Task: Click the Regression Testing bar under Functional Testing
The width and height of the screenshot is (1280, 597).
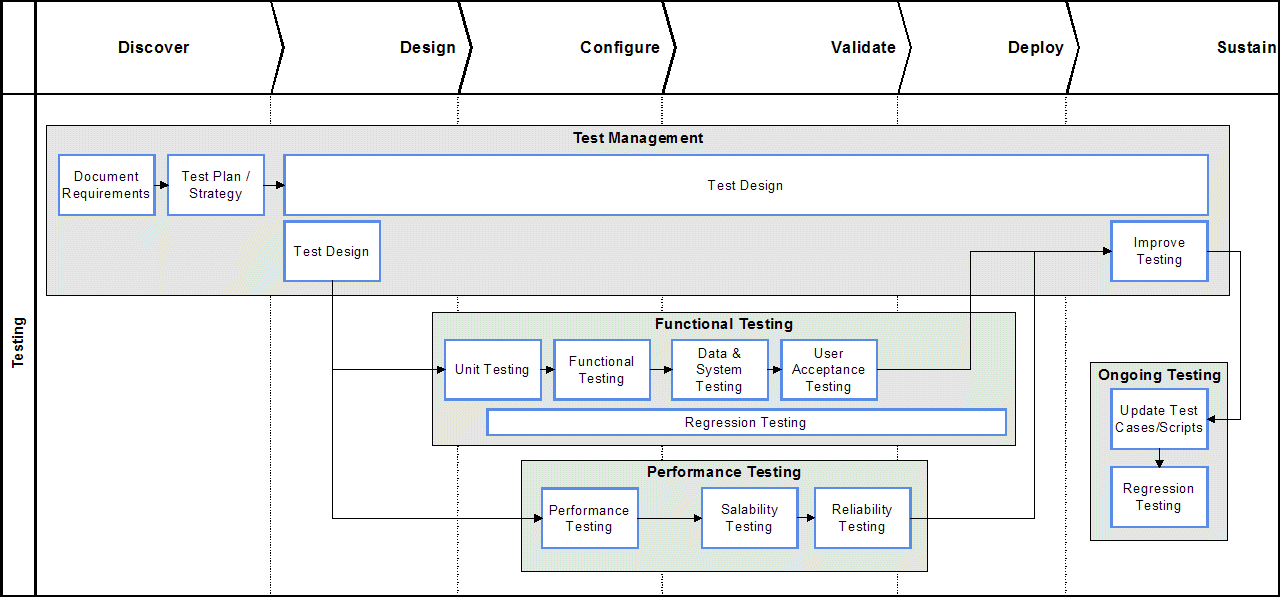Action: tap(745, 422)
